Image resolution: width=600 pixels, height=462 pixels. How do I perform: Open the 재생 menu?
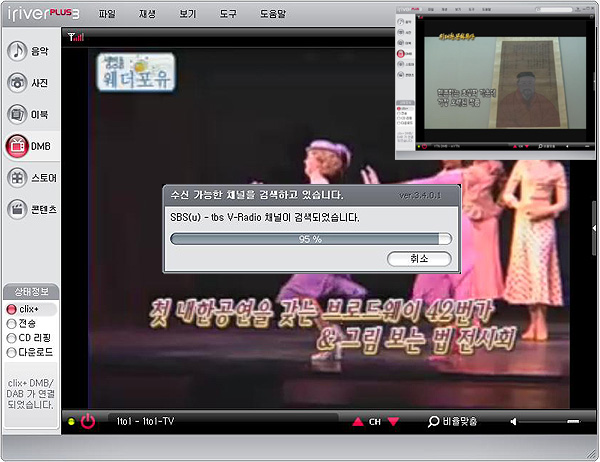tap(147, 14)
